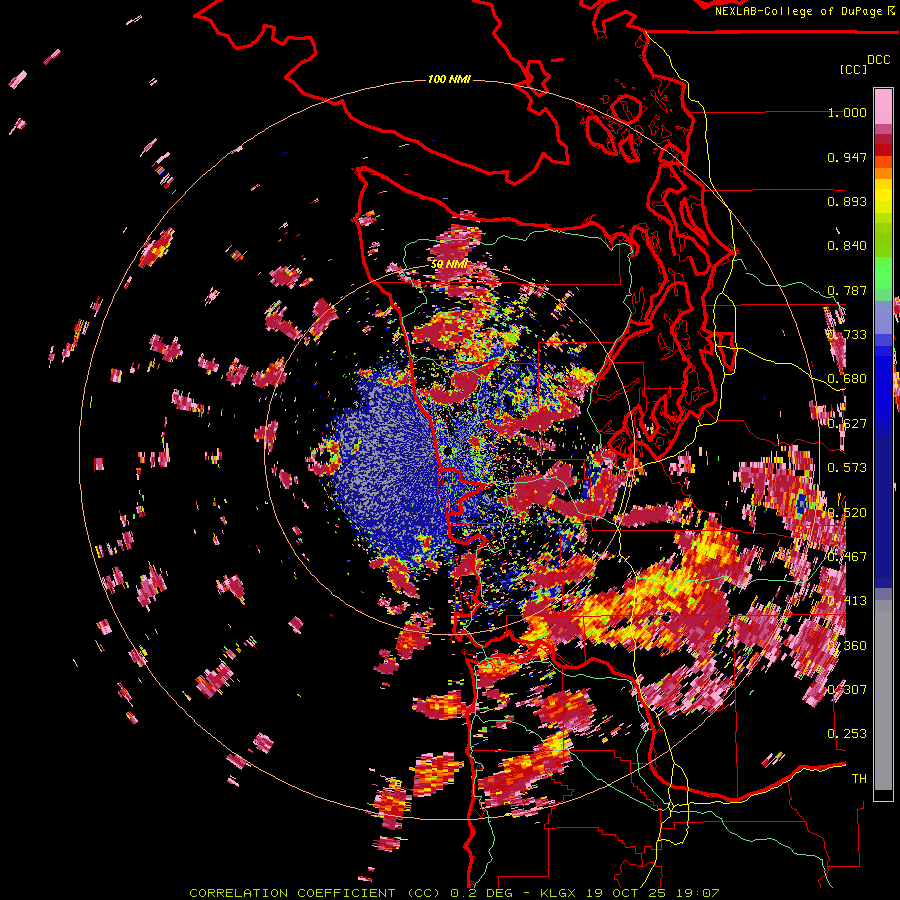The height and width of the screenshot is (900, 900).
Task: Click the "19:07" timestamp in the caption
Action: tap(697, 893)
